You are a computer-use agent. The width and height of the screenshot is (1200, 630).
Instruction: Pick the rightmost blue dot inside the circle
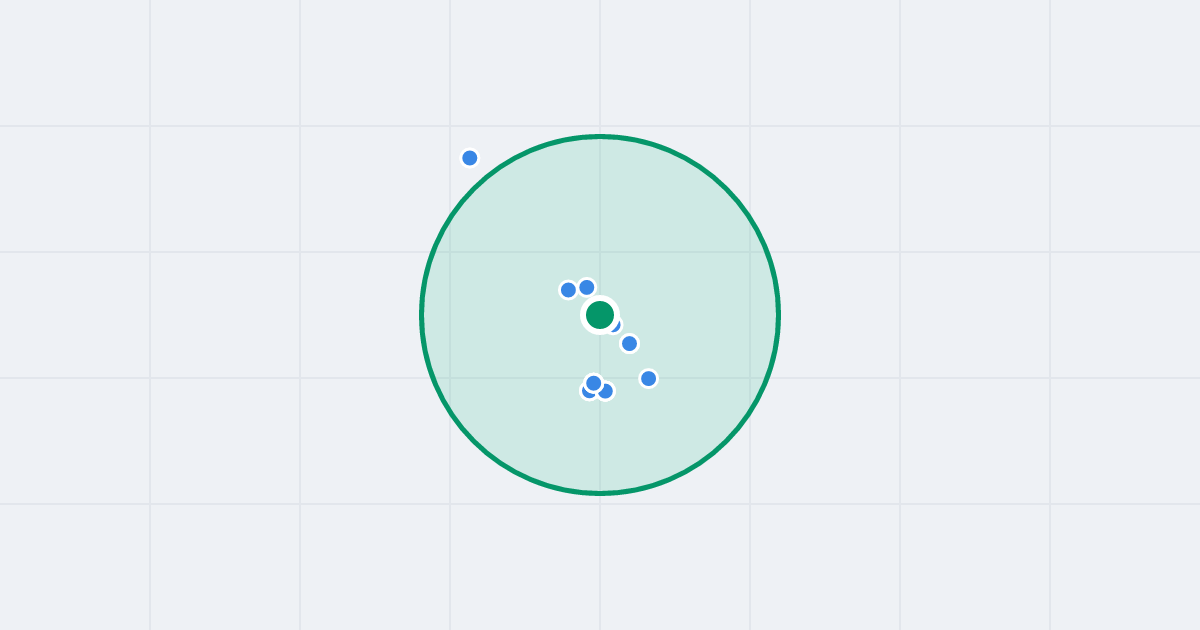pos(649,379)
